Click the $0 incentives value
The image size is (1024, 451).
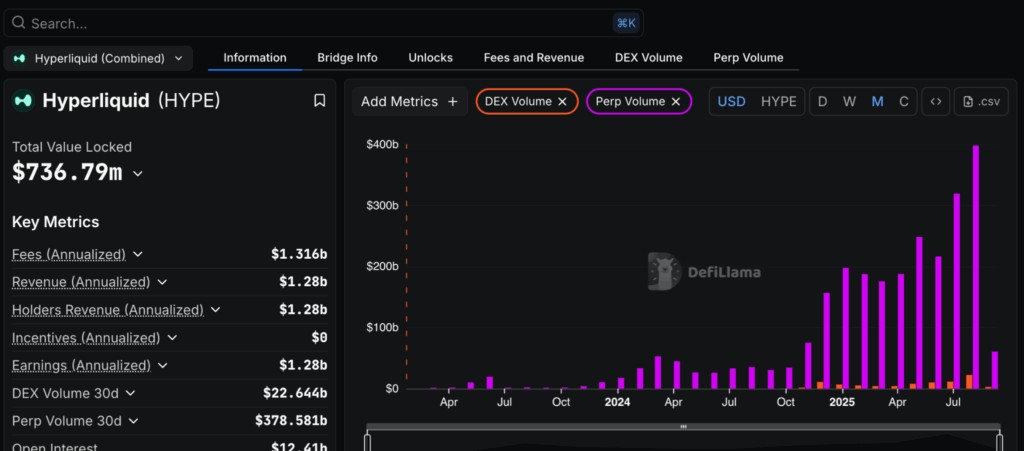coord(319,337)
